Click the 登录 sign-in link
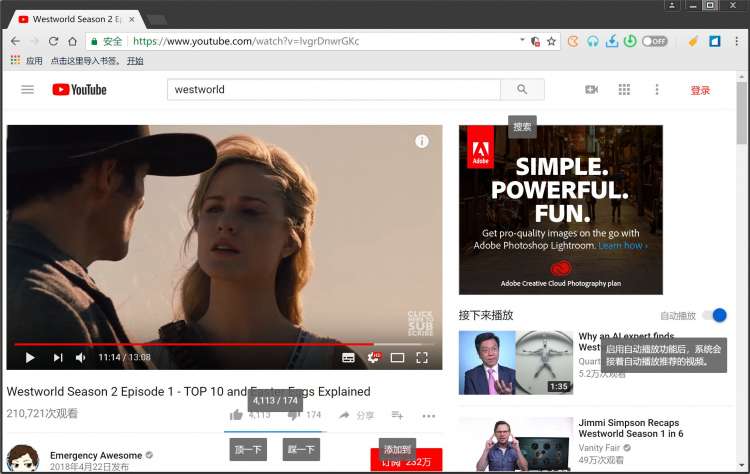The width and height of the screenshot is (750, 474). click(700, 90)
